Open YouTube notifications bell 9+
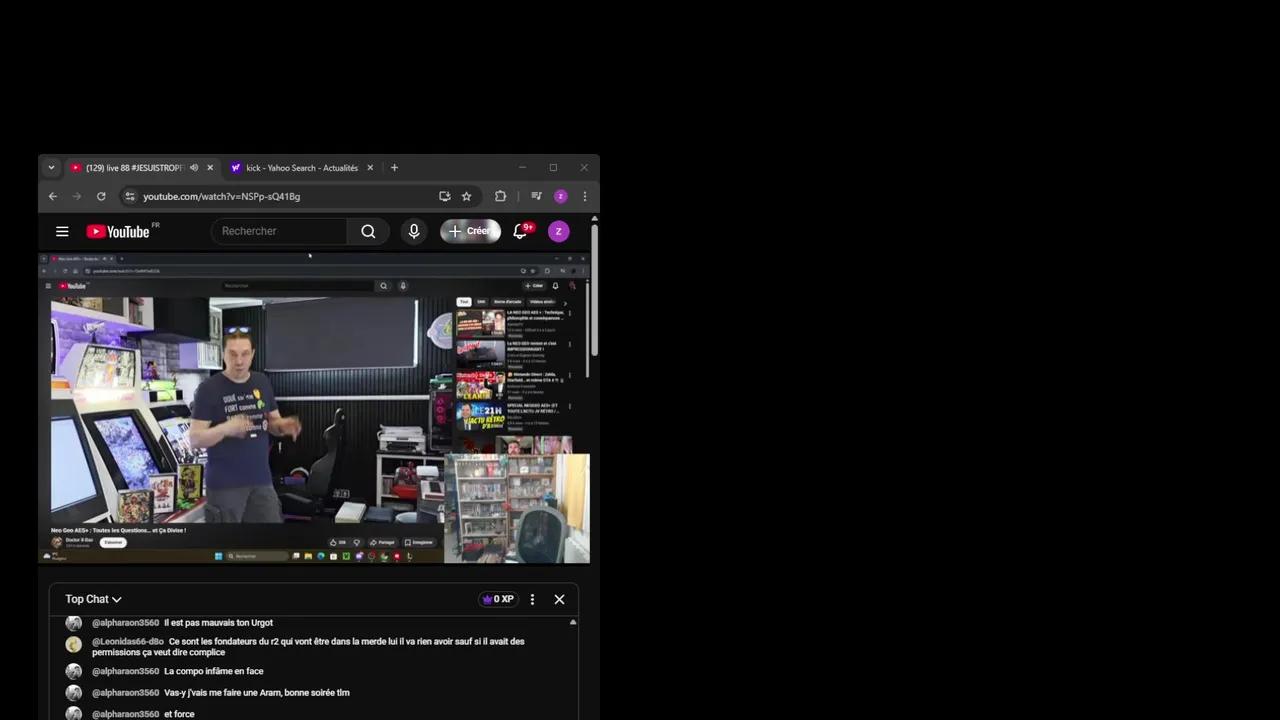1280x720 pixels. pyautogui.click(x=520, y=231)
